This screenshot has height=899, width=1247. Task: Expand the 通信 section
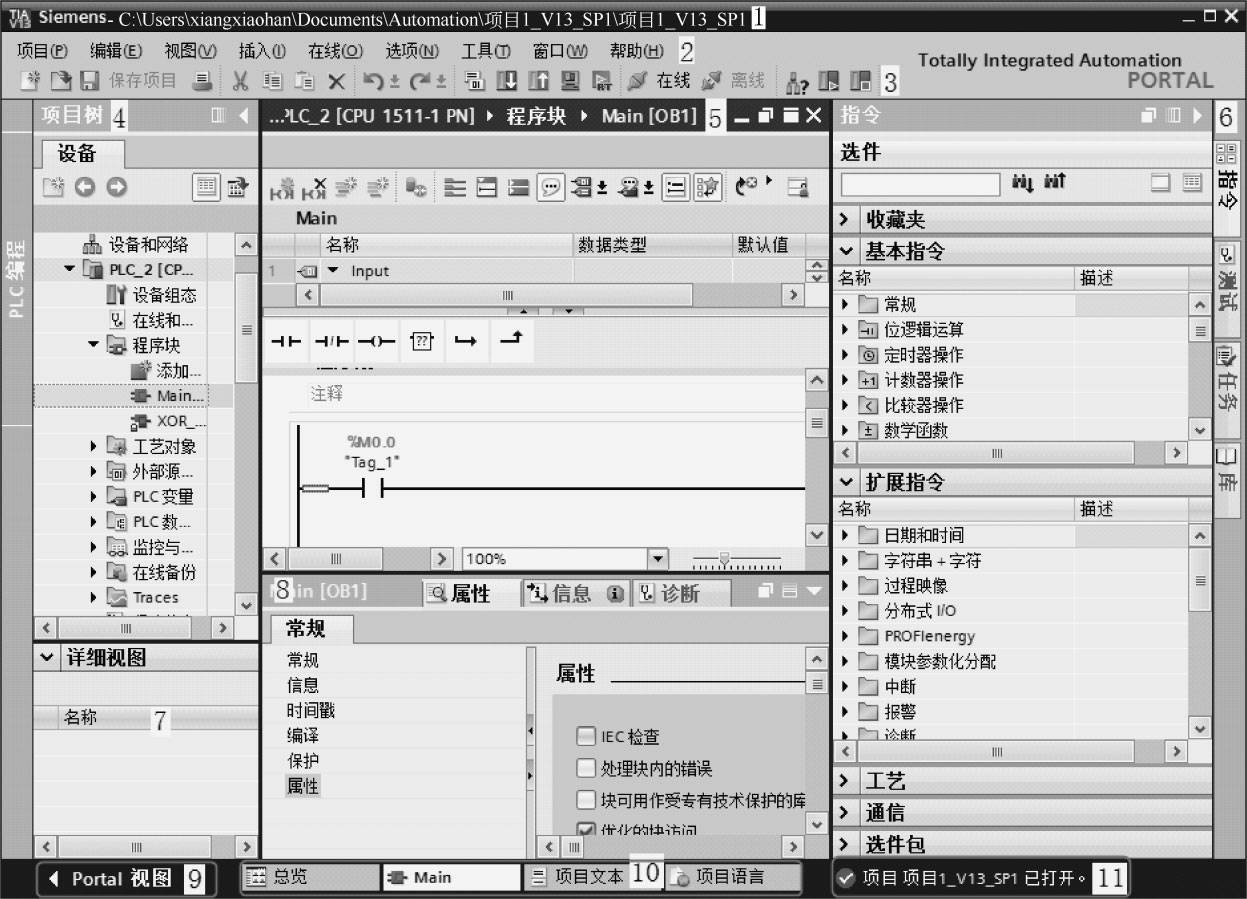click(845, 813)
